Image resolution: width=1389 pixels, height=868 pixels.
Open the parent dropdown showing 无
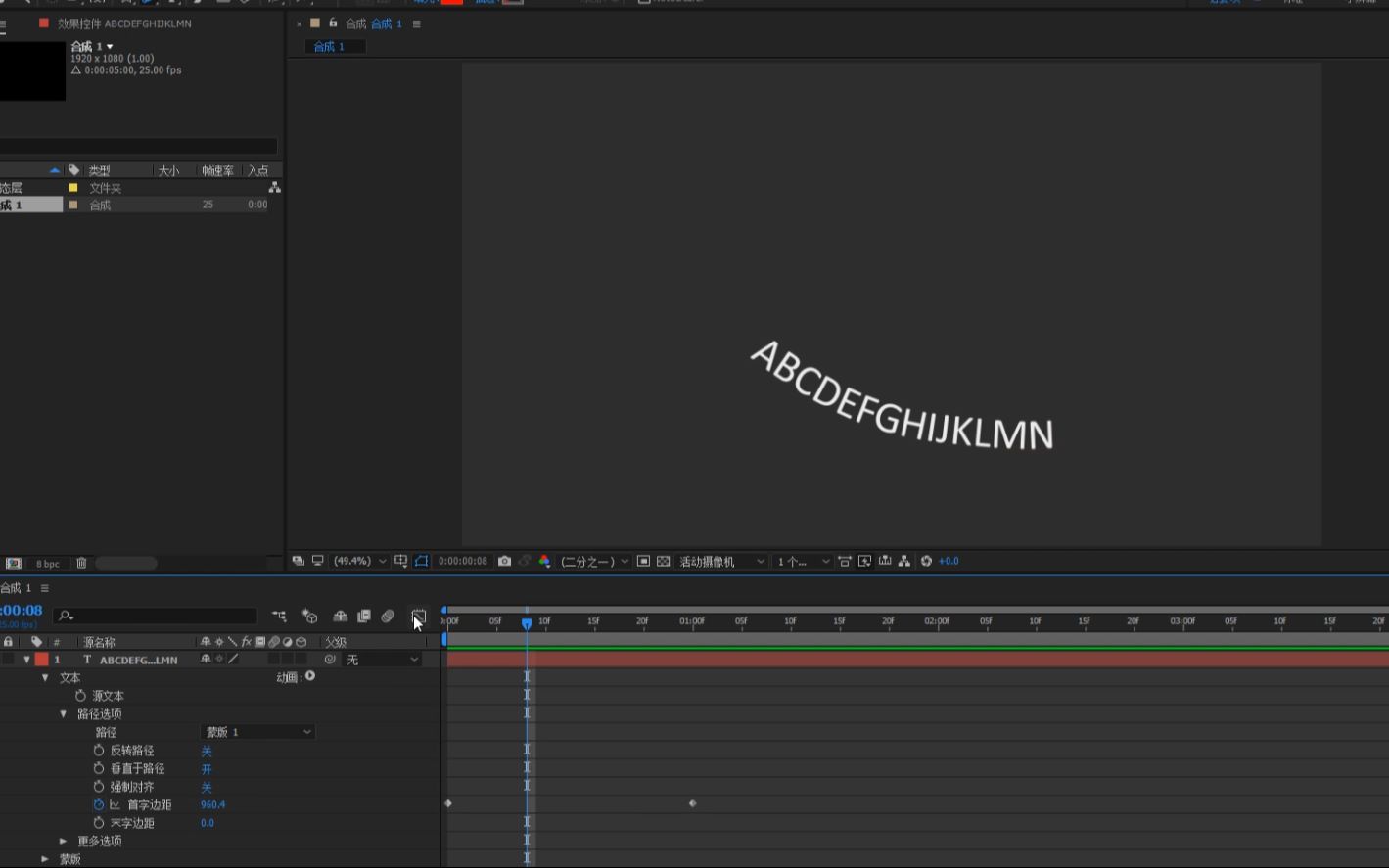click(382, 660)
